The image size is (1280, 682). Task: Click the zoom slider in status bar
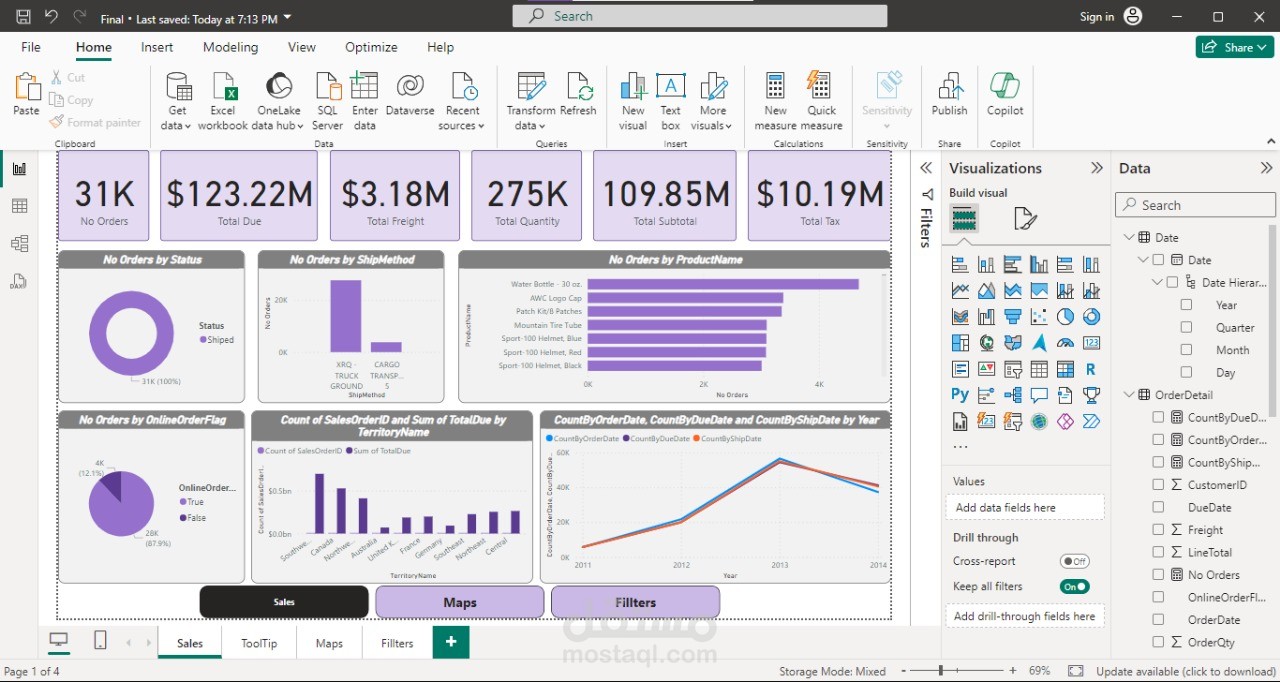[x=958, y=671]
